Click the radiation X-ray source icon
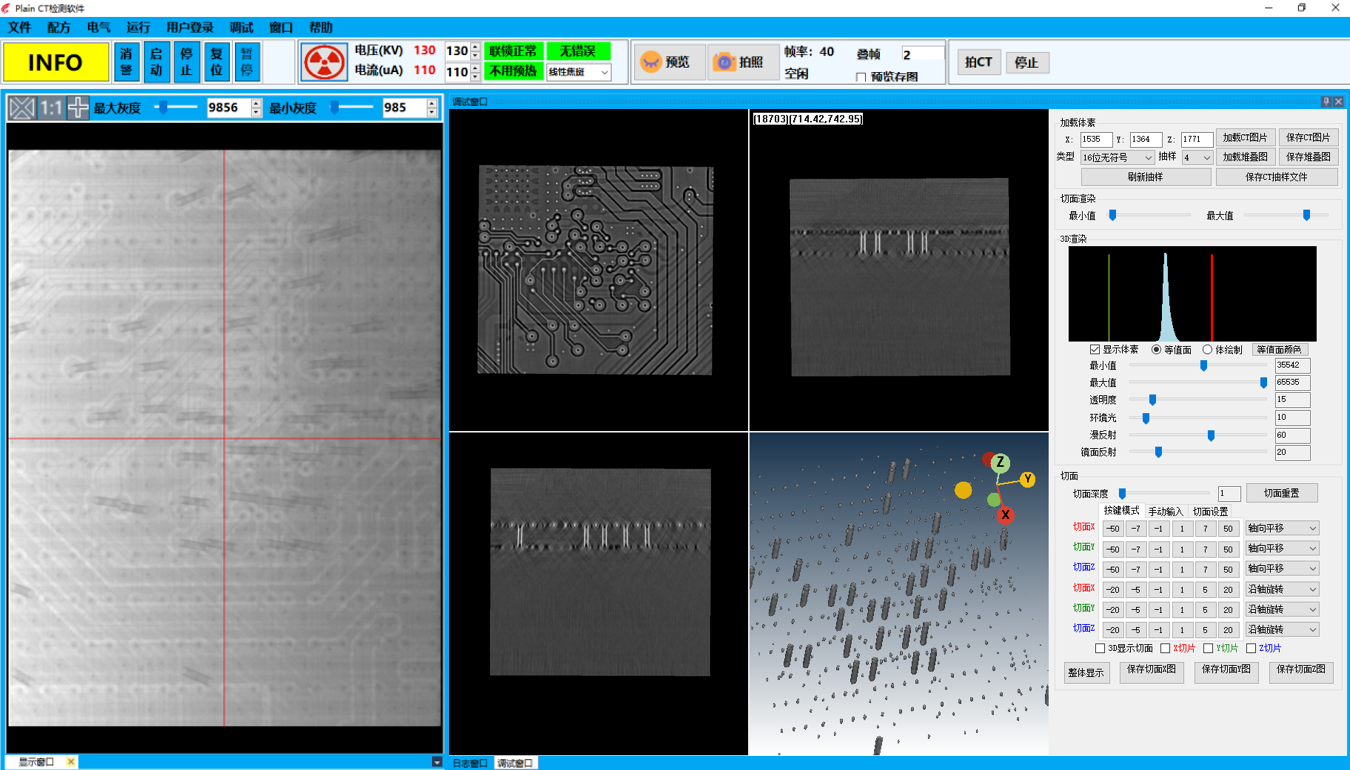Viewport: 1350px width, 770px height. [324, 62]
